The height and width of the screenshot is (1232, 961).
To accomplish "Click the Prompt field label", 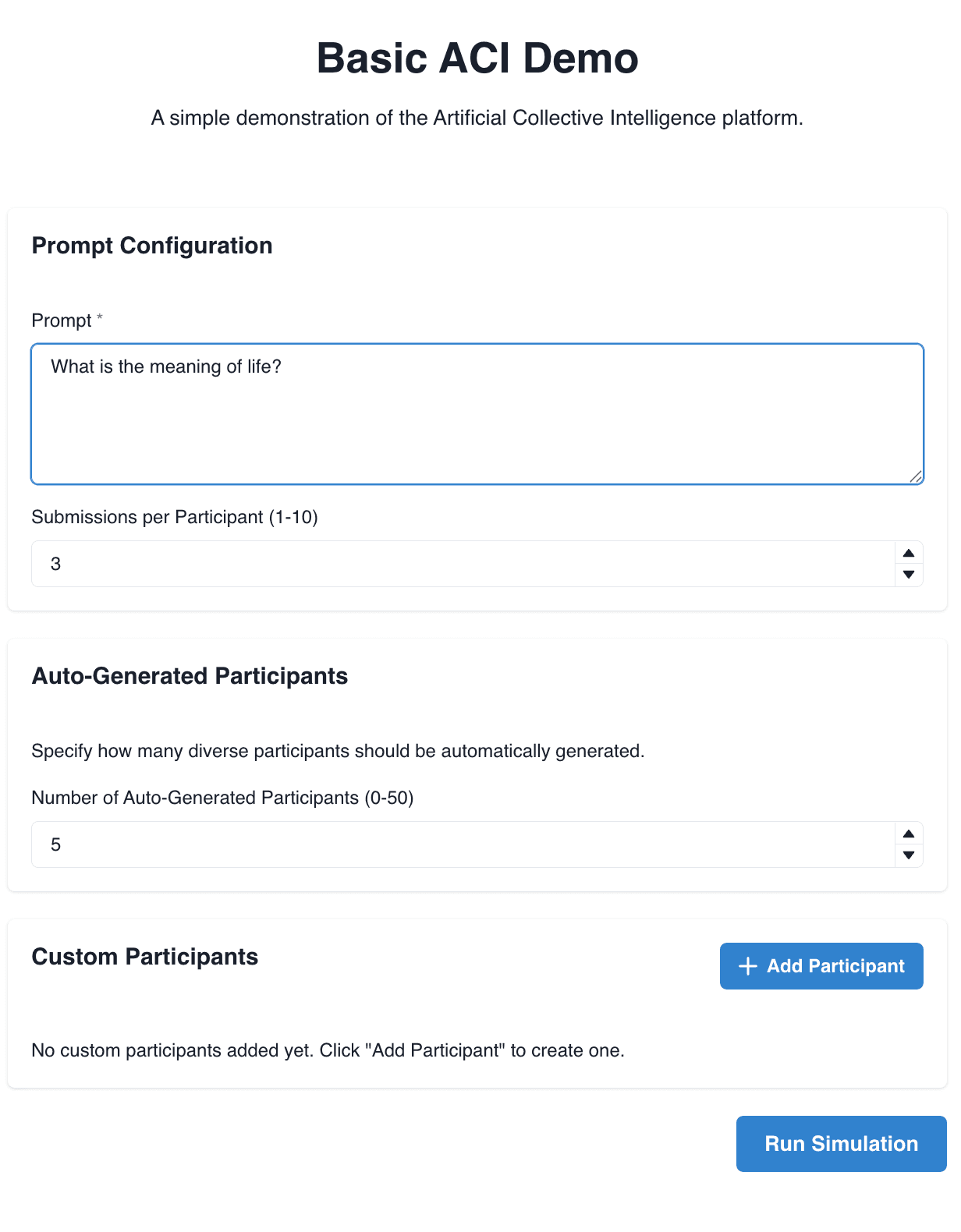I will tap(62, 320).
